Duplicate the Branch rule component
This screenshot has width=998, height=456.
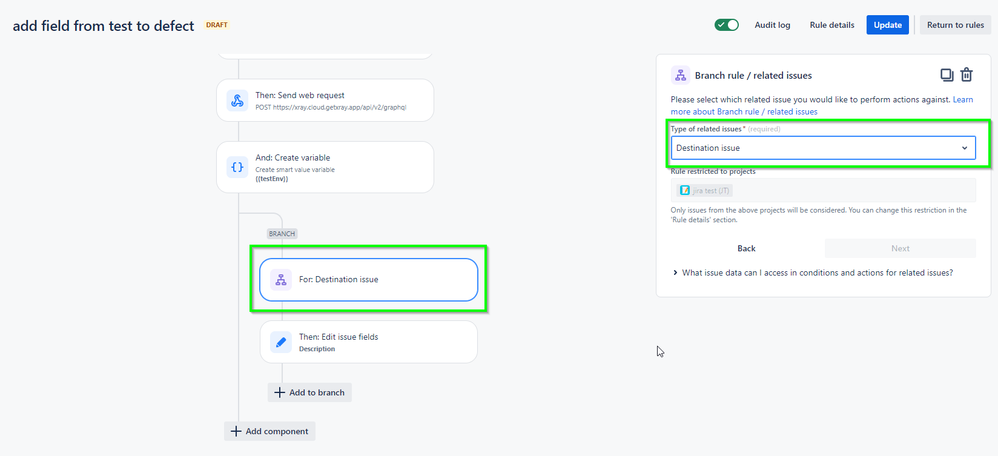coord(947,75)
